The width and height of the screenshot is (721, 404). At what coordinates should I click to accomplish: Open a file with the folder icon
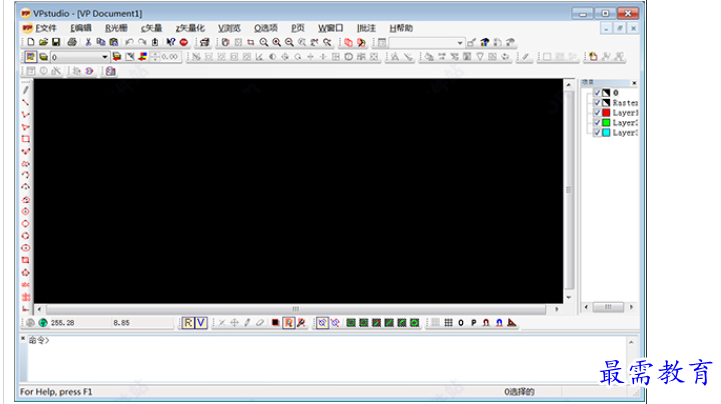43,42
